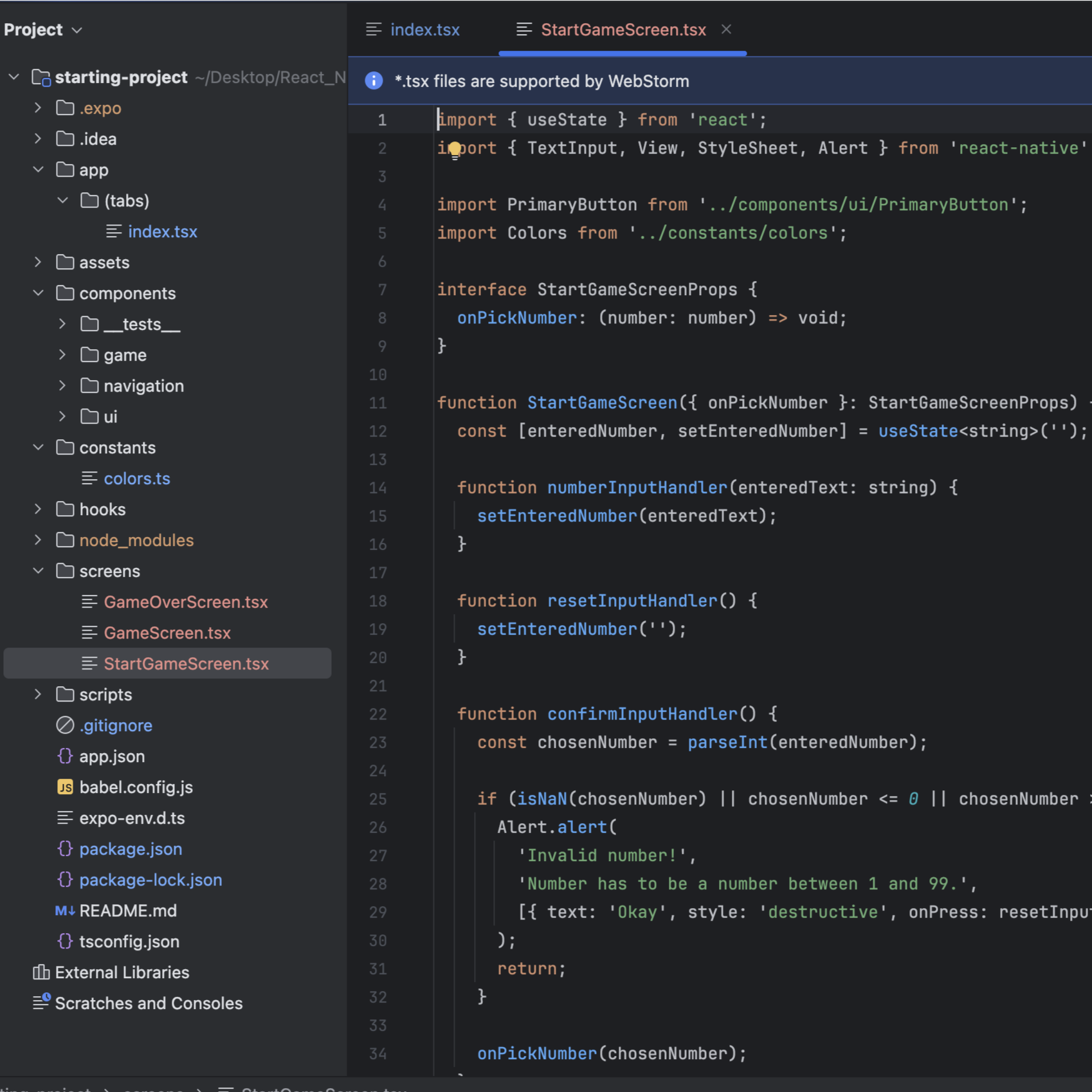Click the expo-env.d.ts file icon

click(x=65, y=818)
